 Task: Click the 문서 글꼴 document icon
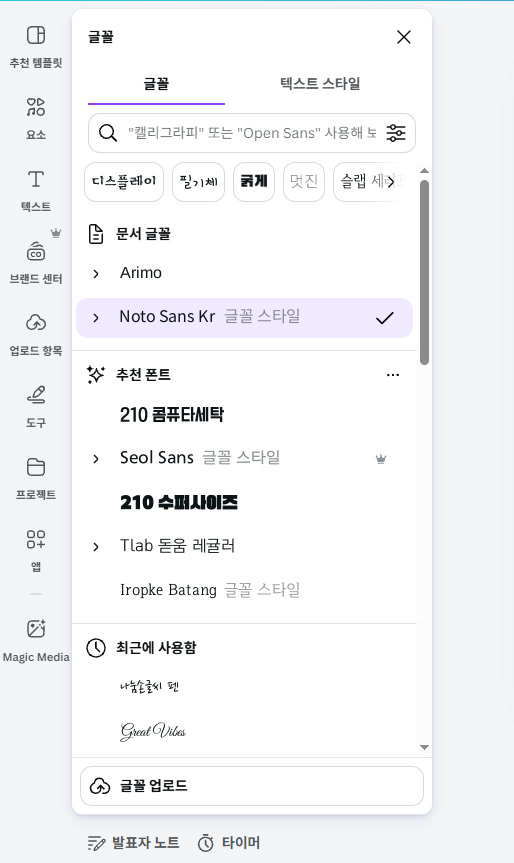point(96,234)
